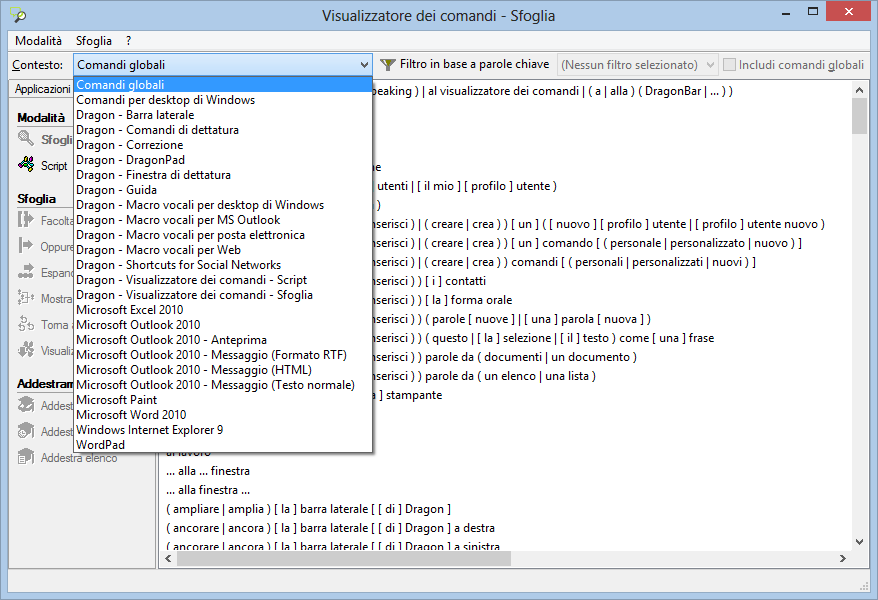The width and height of the screenshot is (878, 600).
Task: Choose the plain Microsoft Outlook 2010 entry
Action: point(223,325)
